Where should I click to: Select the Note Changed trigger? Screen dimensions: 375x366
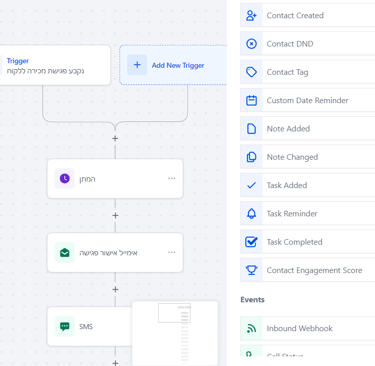coord(307,157)
